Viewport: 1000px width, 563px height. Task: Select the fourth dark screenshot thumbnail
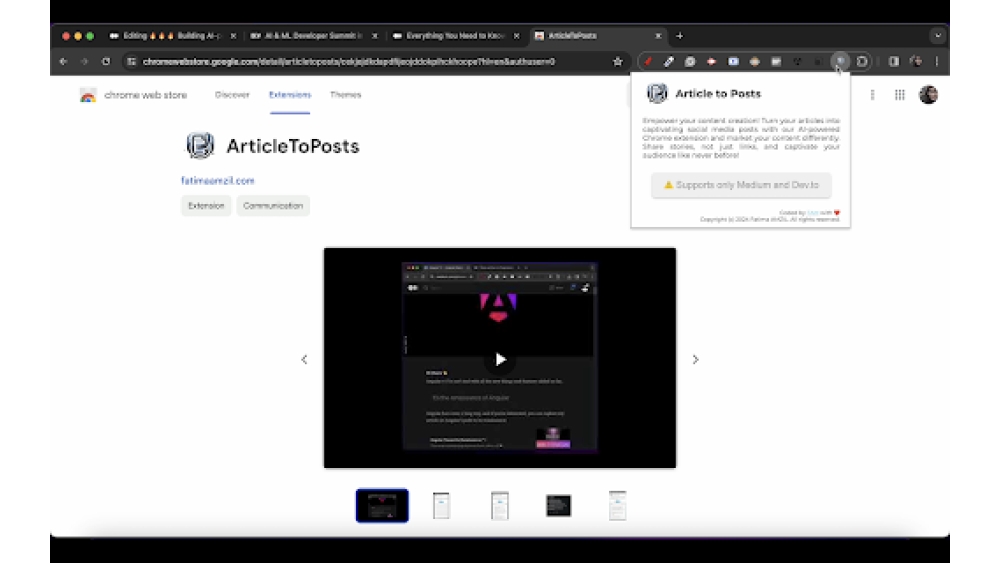[x=559, y=506]
